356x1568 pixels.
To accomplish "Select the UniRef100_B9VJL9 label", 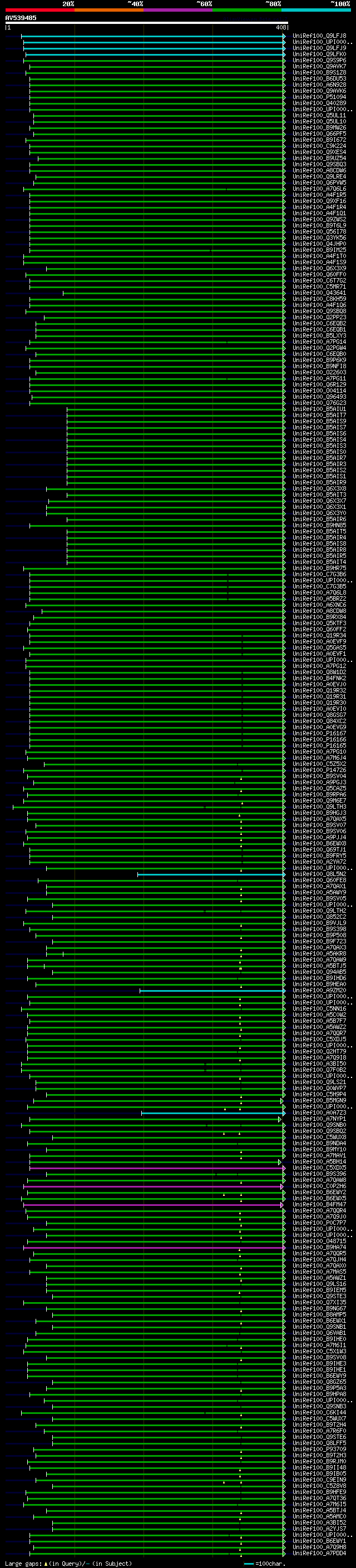I will 319,923.
